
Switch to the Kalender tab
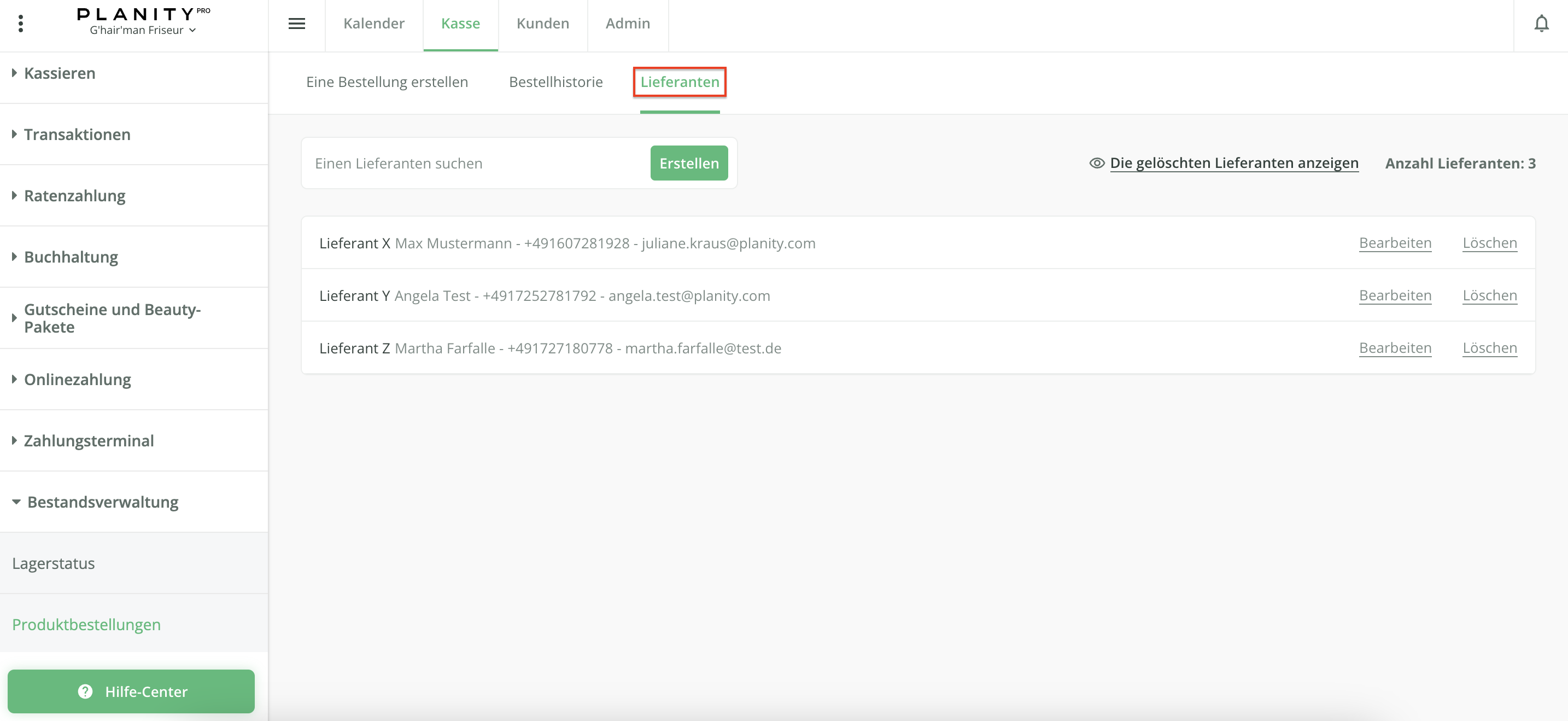point(374,24)
